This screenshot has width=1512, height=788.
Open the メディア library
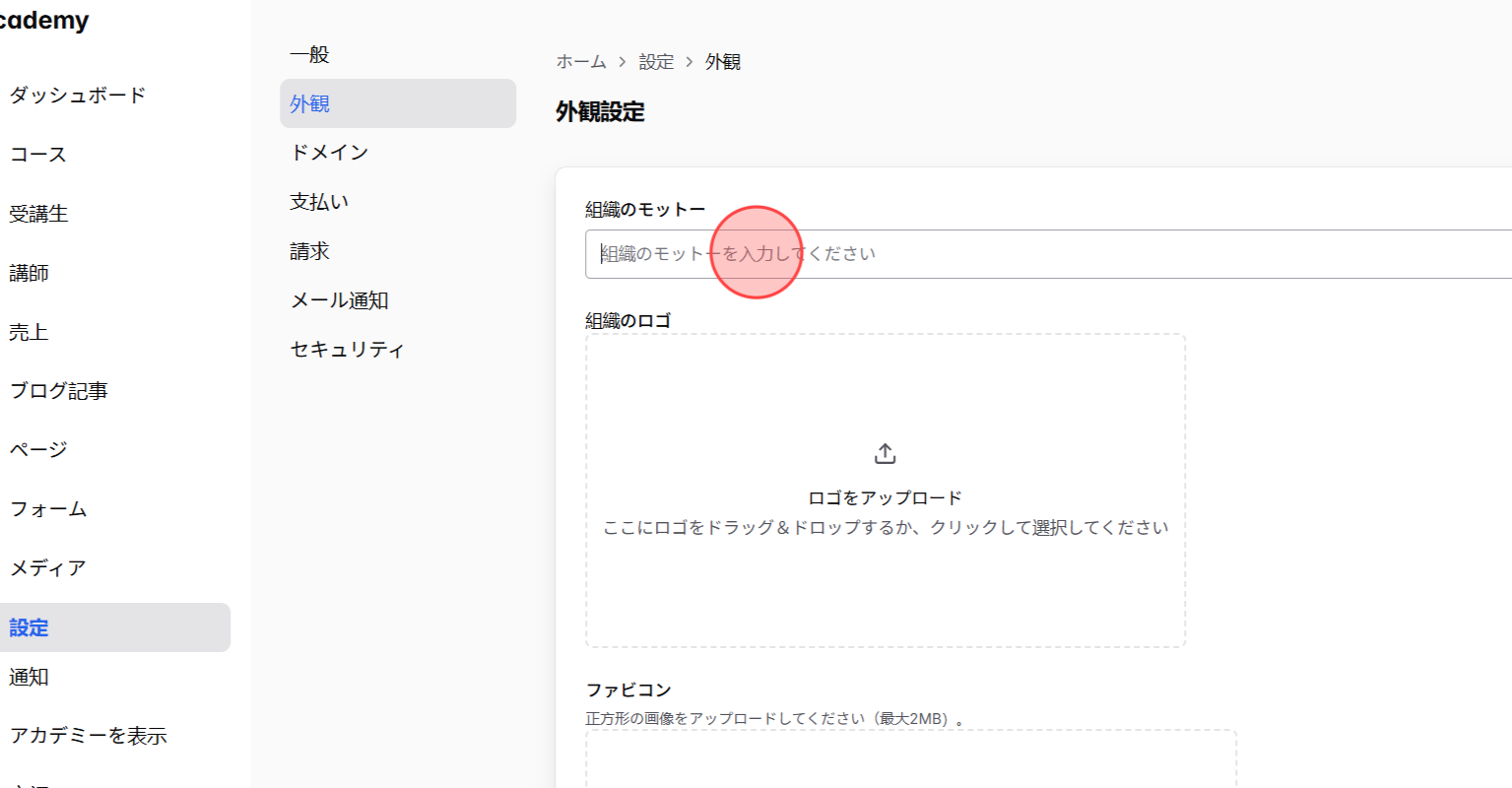coord(45,567)
